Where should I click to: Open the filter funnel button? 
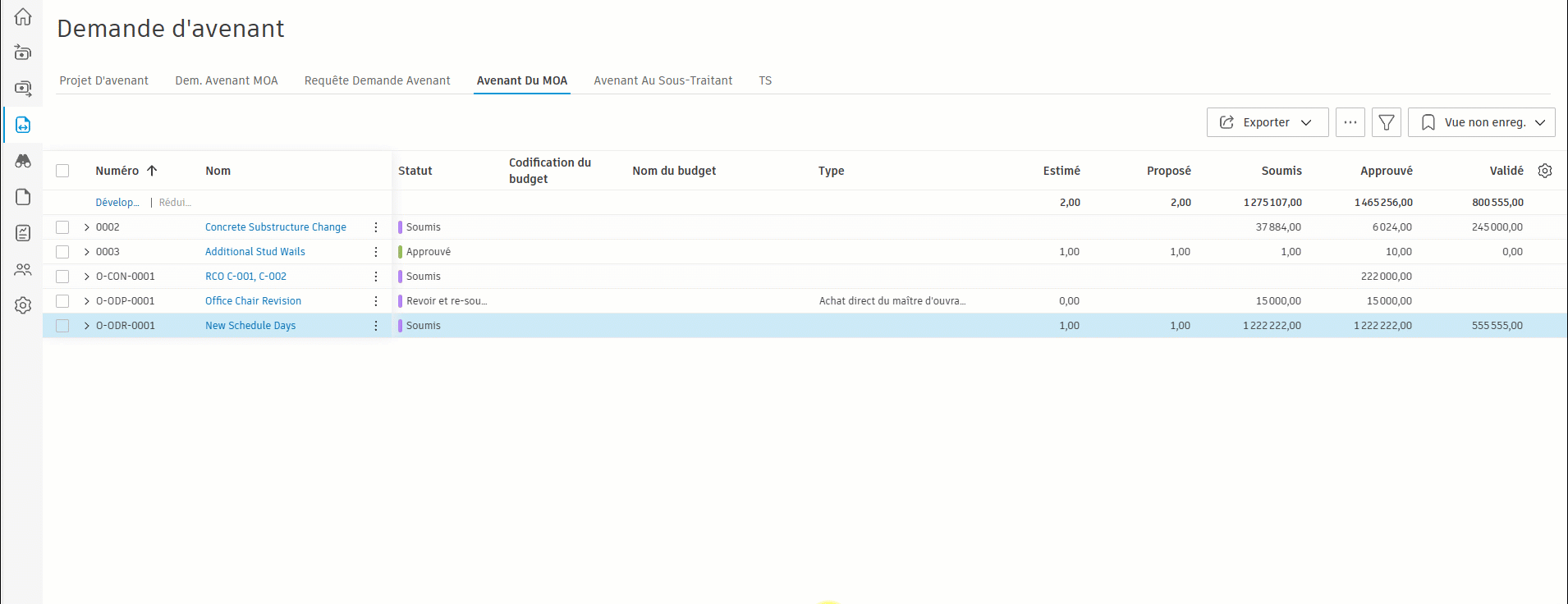[x=1387, y=122]
